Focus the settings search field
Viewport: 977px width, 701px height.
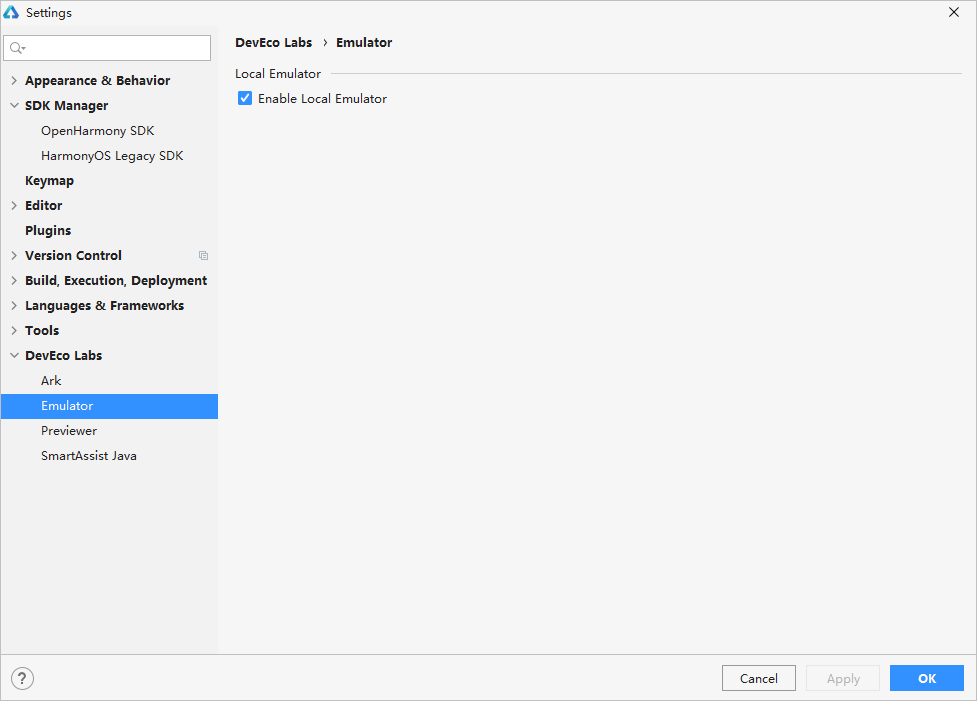(107, 48)
